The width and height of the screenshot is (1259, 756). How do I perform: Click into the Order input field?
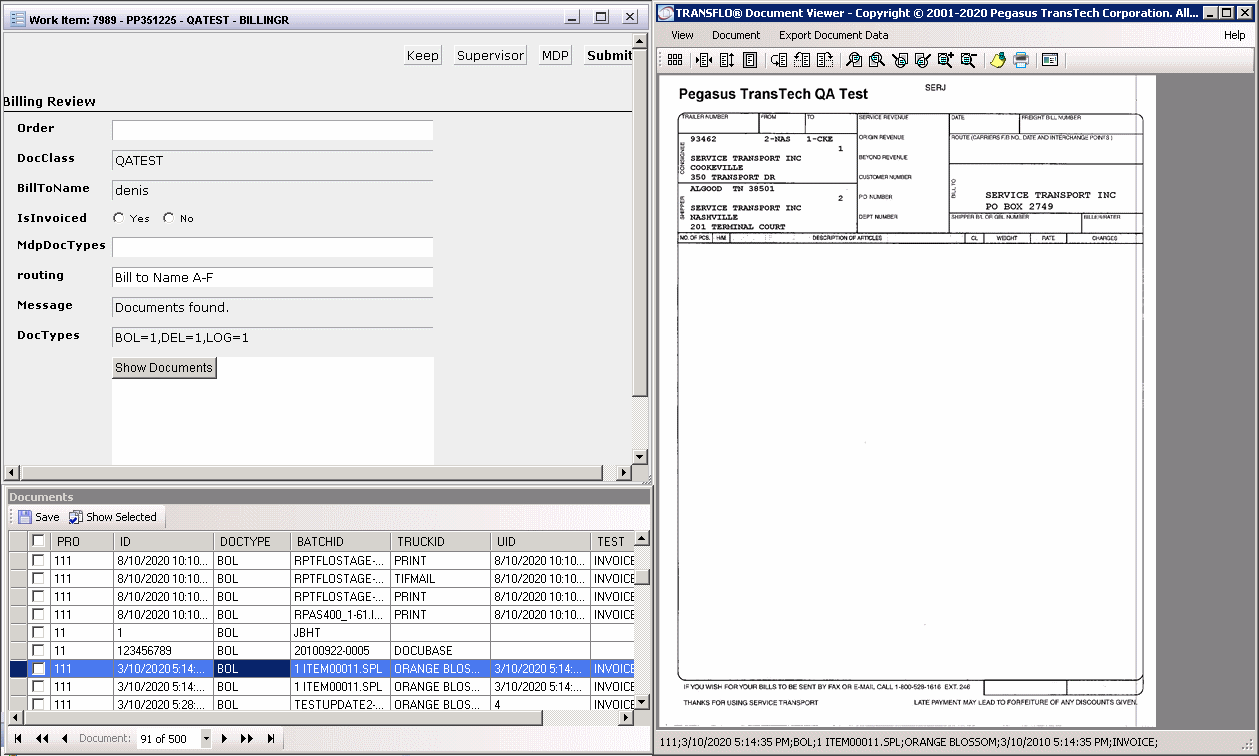(272, 131)
